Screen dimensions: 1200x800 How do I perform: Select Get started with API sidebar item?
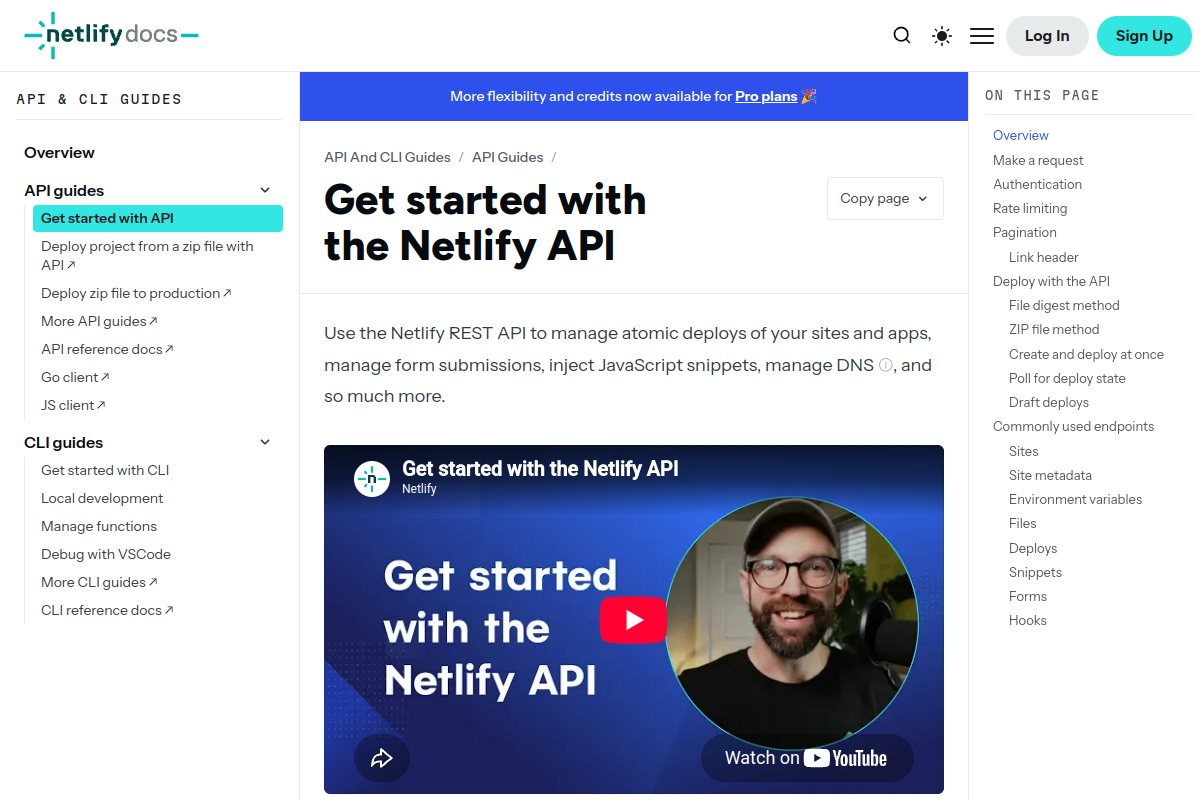point(158,218)
